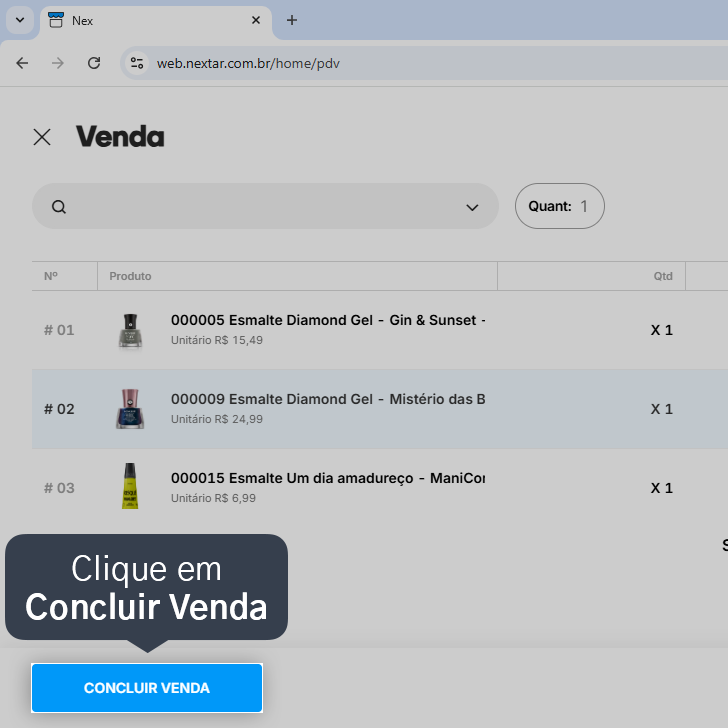Viewport: 728px width, 728px height.
Task: Click the Unitário R$ 6,99 price text
Action: point(213,498)
